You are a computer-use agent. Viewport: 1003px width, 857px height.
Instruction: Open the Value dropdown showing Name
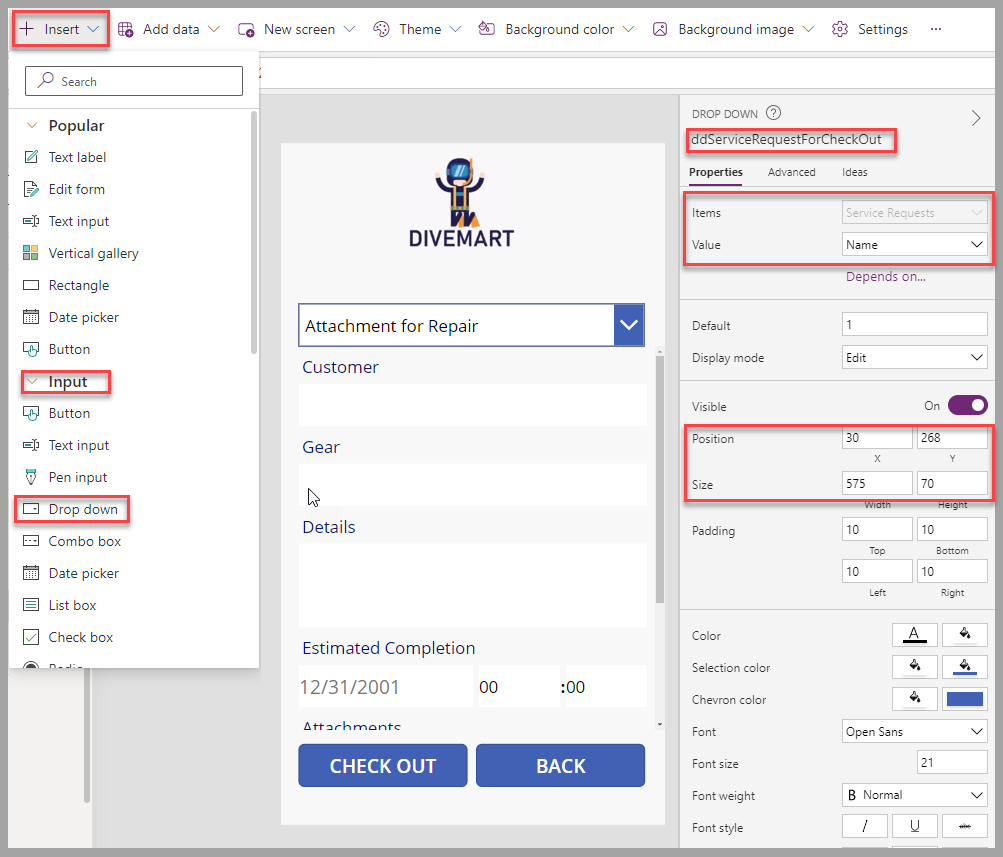tap(913, 244)
